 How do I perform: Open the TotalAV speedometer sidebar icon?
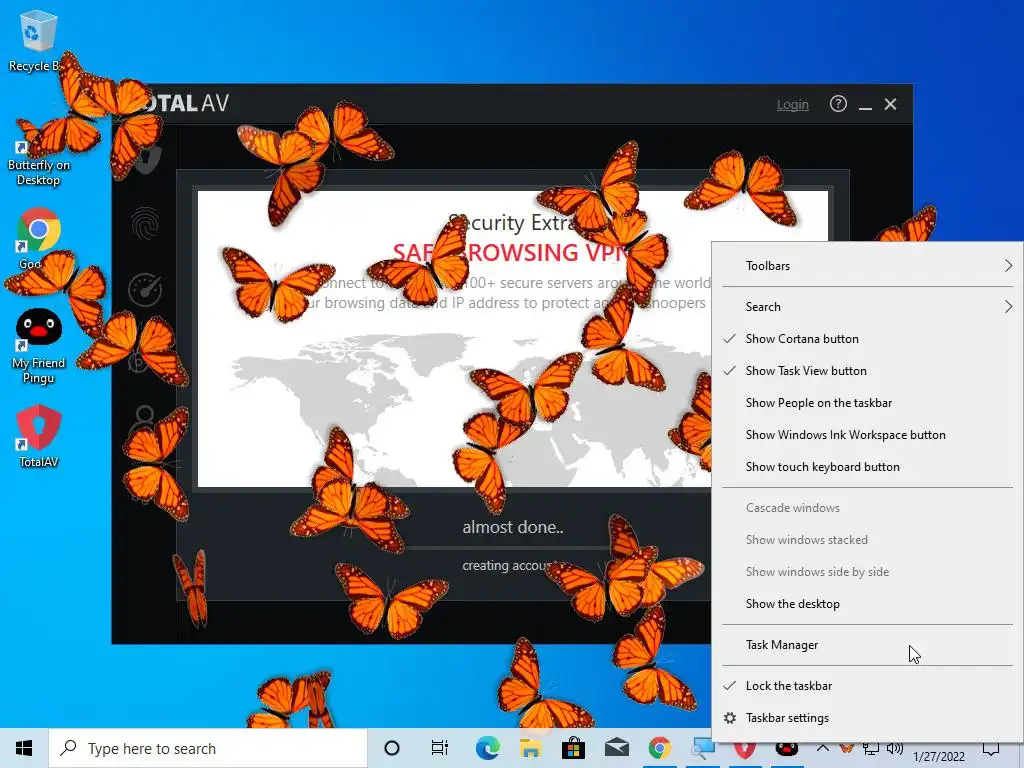coord(145,289)
